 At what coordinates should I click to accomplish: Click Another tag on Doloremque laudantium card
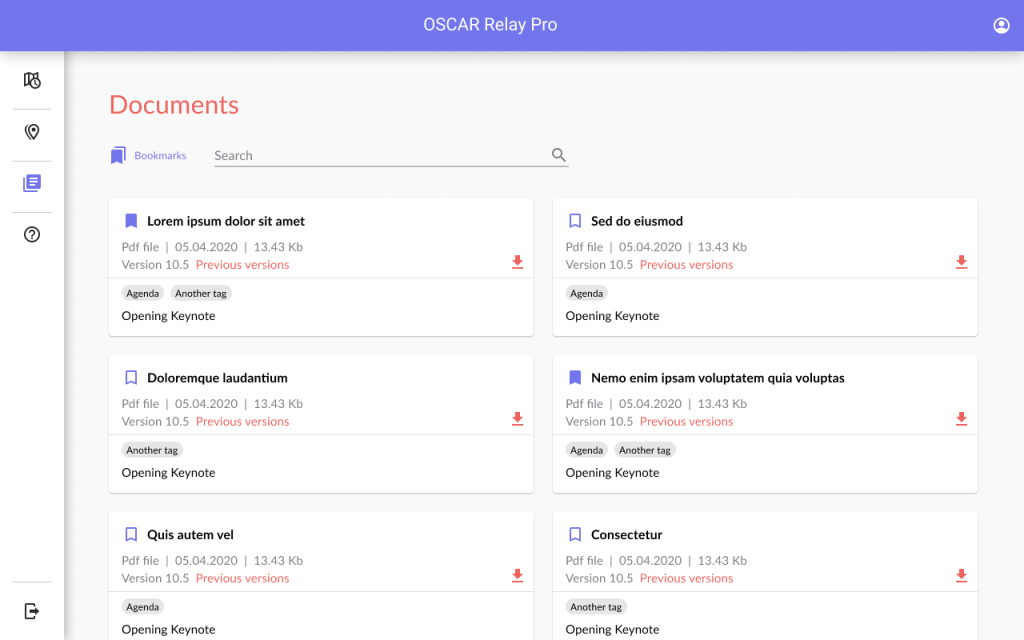click(152, 450)
